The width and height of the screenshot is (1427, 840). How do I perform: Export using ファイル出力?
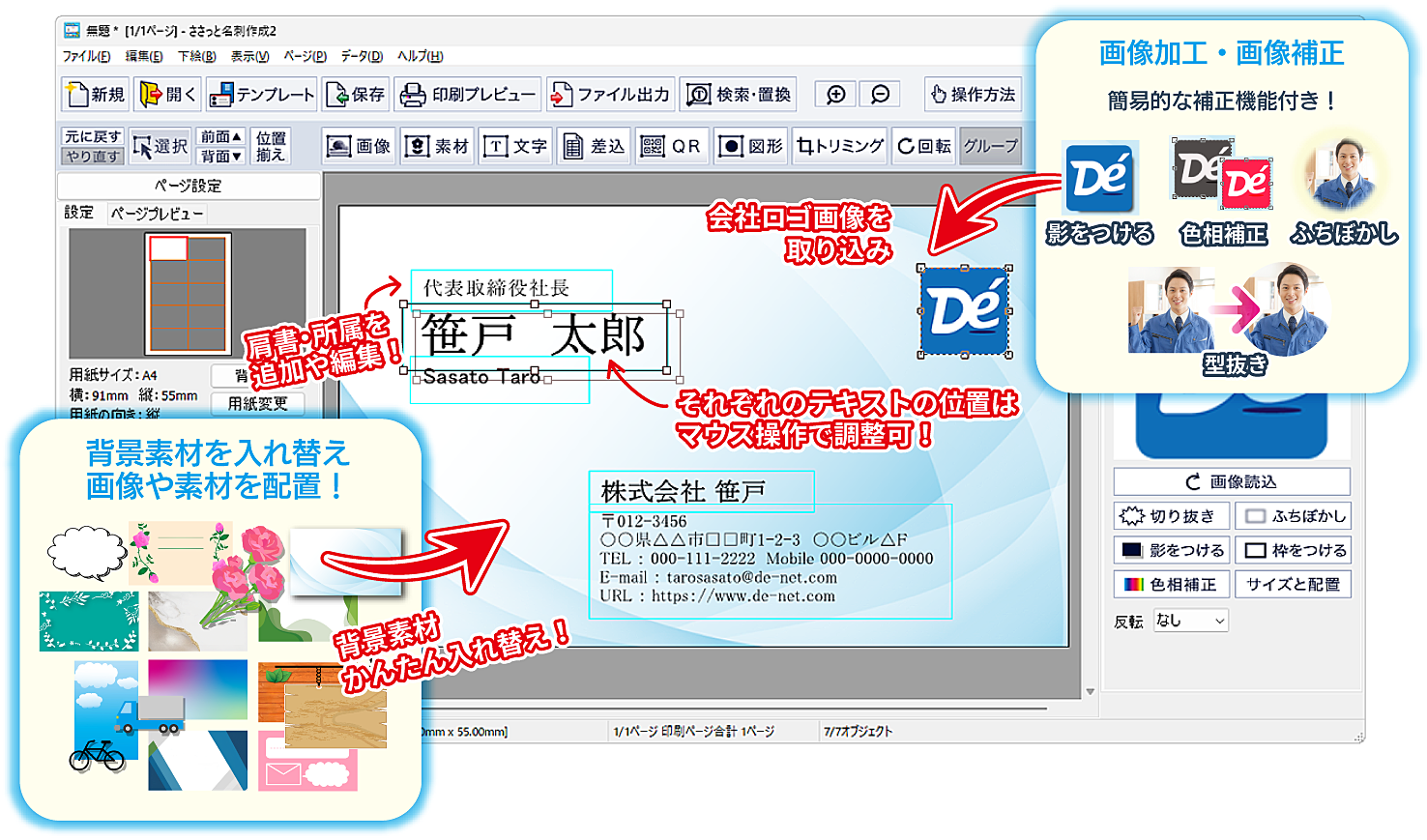tap(610, 95)
